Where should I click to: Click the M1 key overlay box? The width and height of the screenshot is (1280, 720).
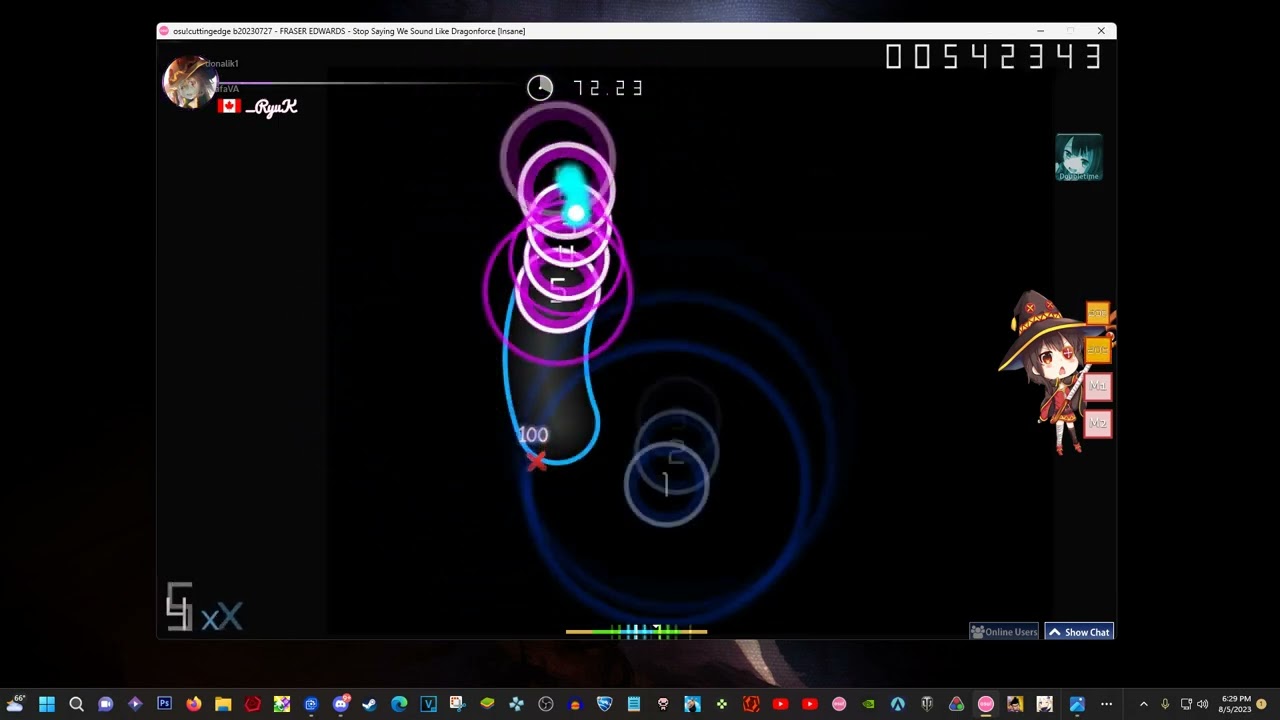pos(1098,386)
